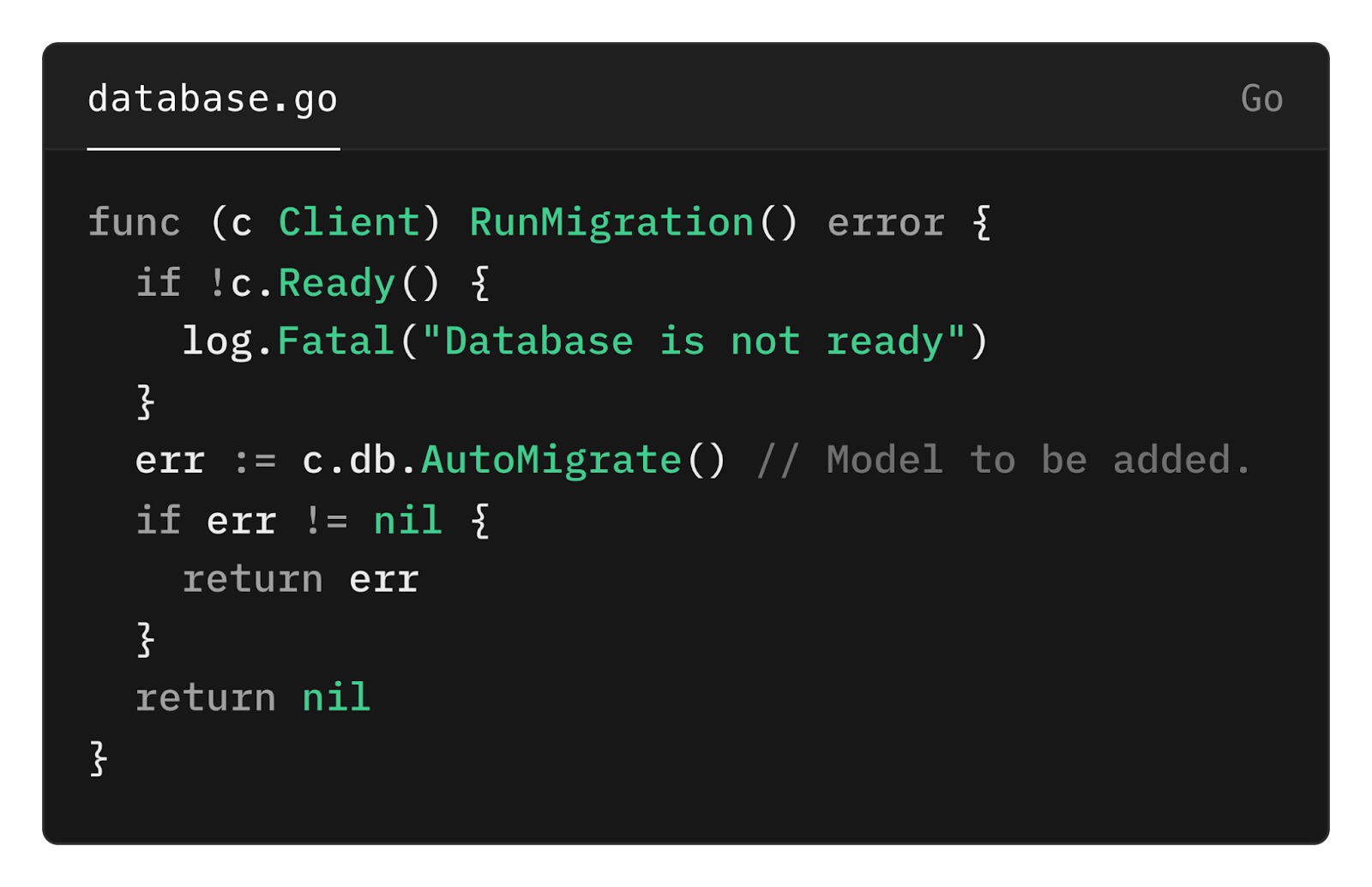Click the Fatal method in log.Fatal
The height and width of the screenshot is (887, 1372).
(x=335, y=341)
